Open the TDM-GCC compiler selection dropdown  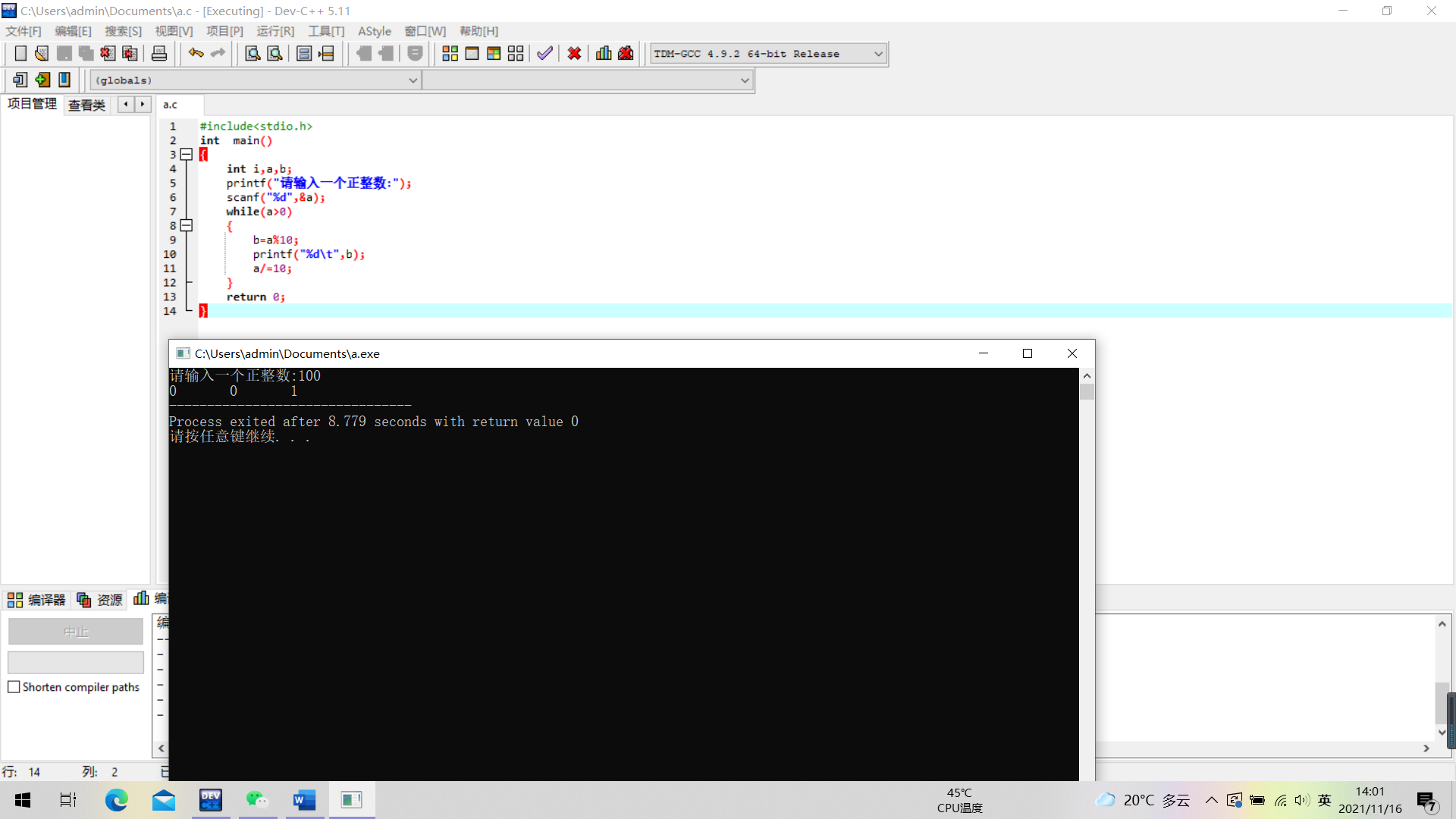[878, 54]
